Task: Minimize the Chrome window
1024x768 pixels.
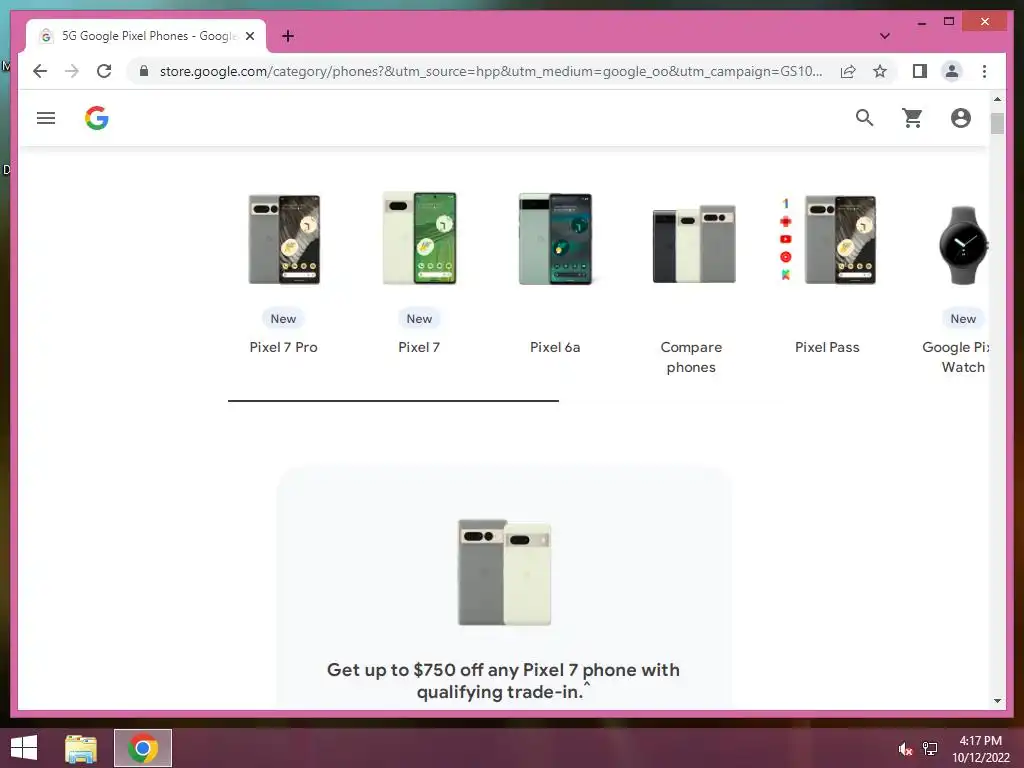Action: tap(922, 22)
